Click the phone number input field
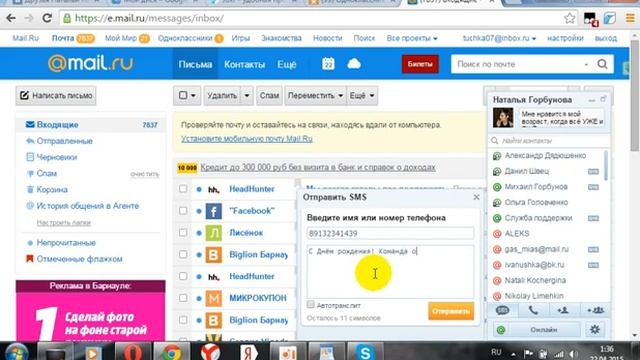This screenshot has width=640, height=360. [x=390, y=233]
